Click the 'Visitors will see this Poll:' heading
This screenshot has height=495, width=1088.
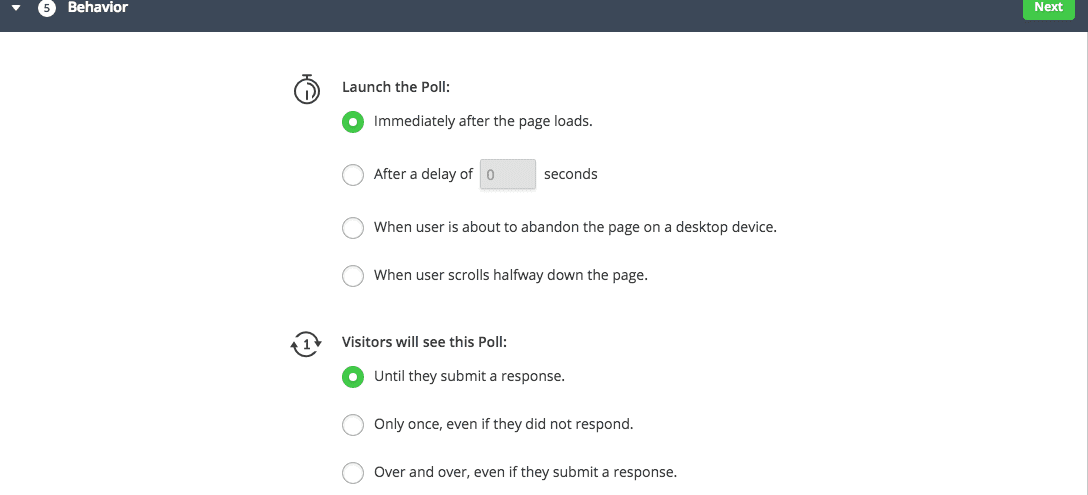click(424, 342)
